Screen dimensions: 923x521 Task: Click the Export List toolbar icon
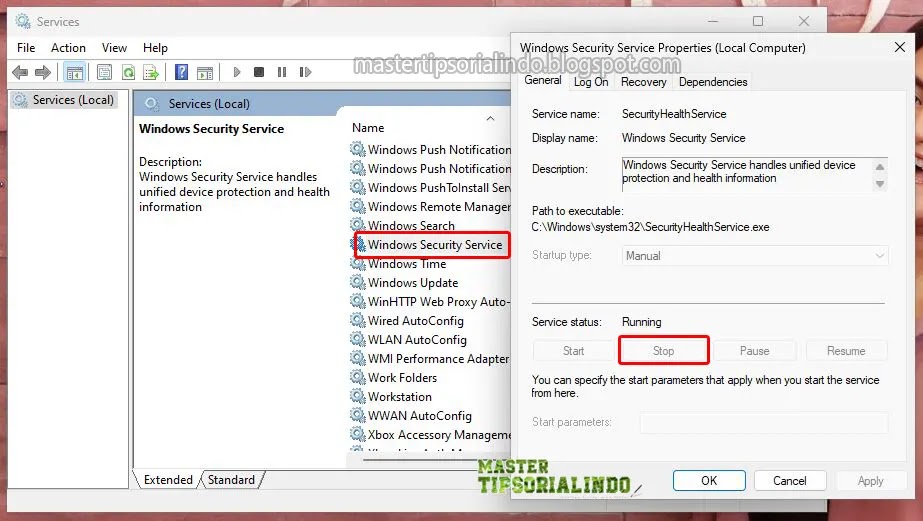point(151,72)
